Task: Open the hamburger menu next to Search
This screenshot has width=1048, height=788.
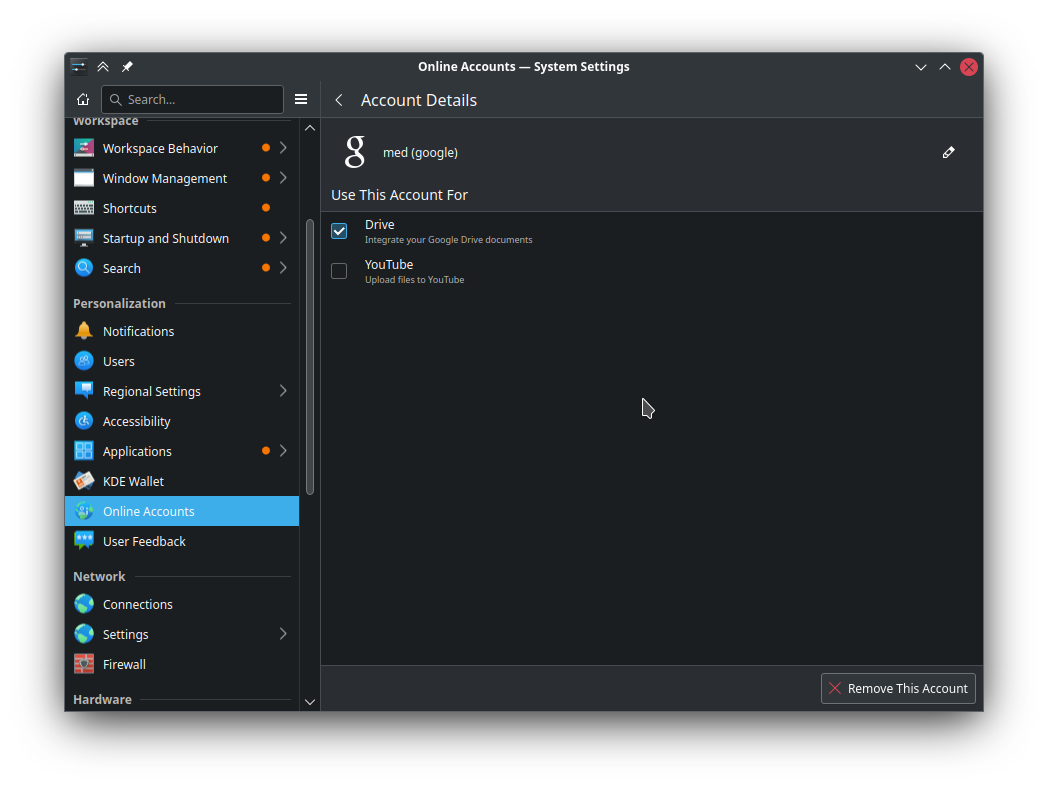Action: pos(301,100)
